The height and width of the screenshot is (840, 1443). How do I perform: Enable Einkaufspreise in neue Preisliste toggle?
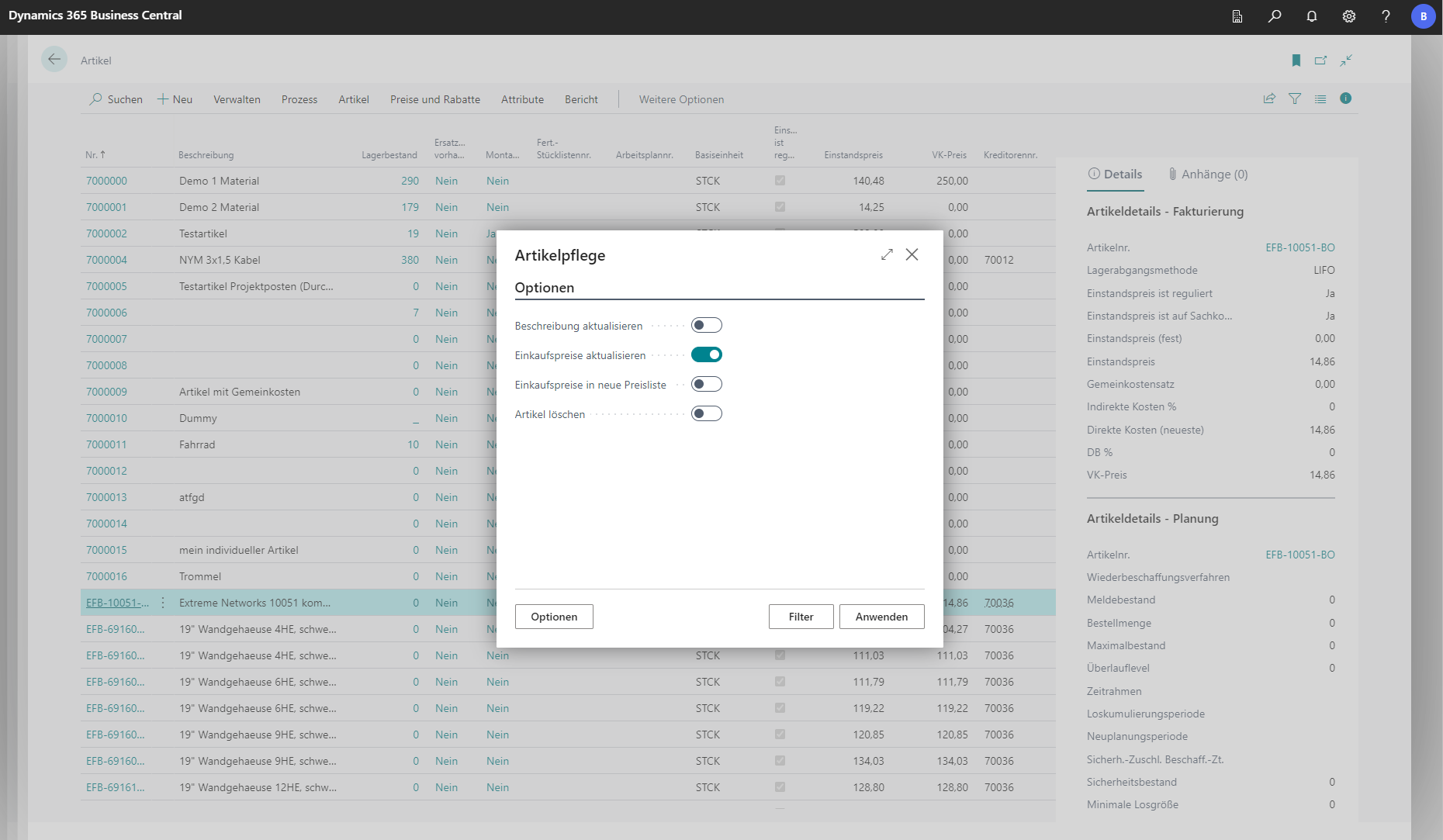[x=706, y=384]
